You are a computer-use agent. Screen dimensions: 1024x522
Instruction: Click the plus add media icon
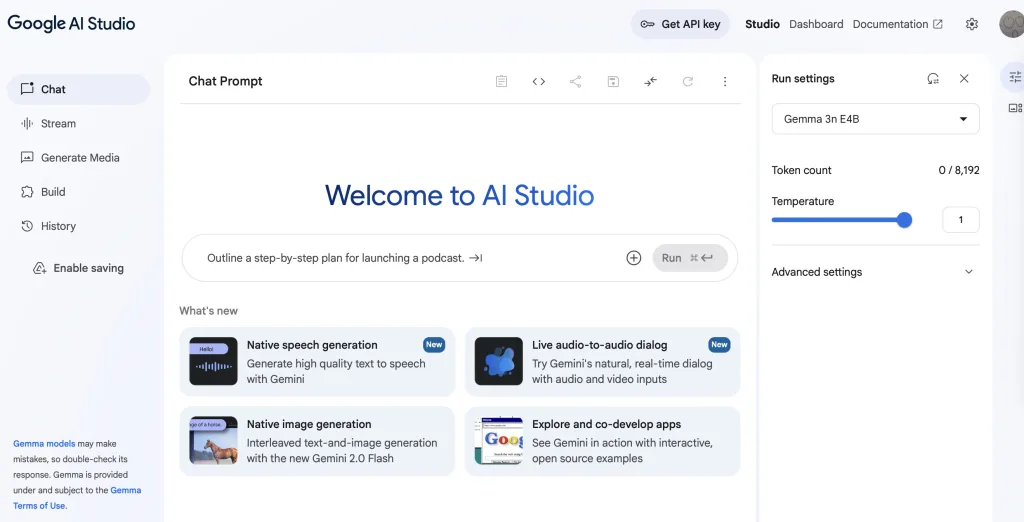pyautogui.click(x=633, y=258)
